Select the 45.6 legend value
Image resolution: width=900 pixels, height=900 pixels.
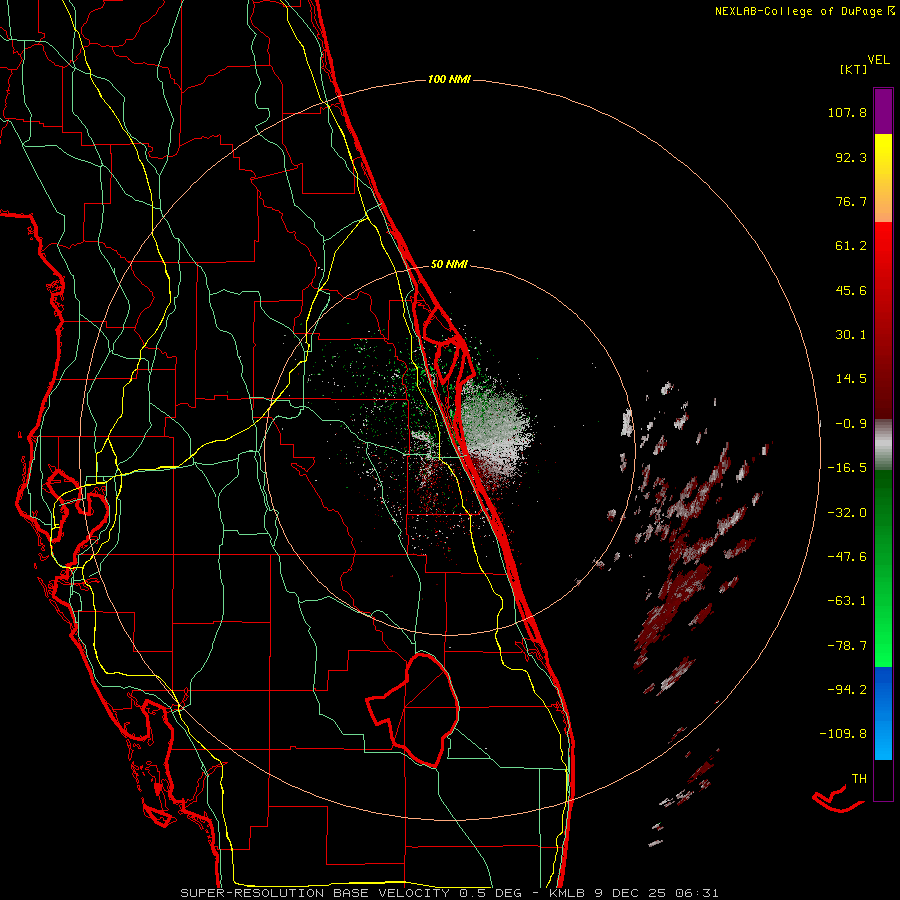[x=851, y=290]
